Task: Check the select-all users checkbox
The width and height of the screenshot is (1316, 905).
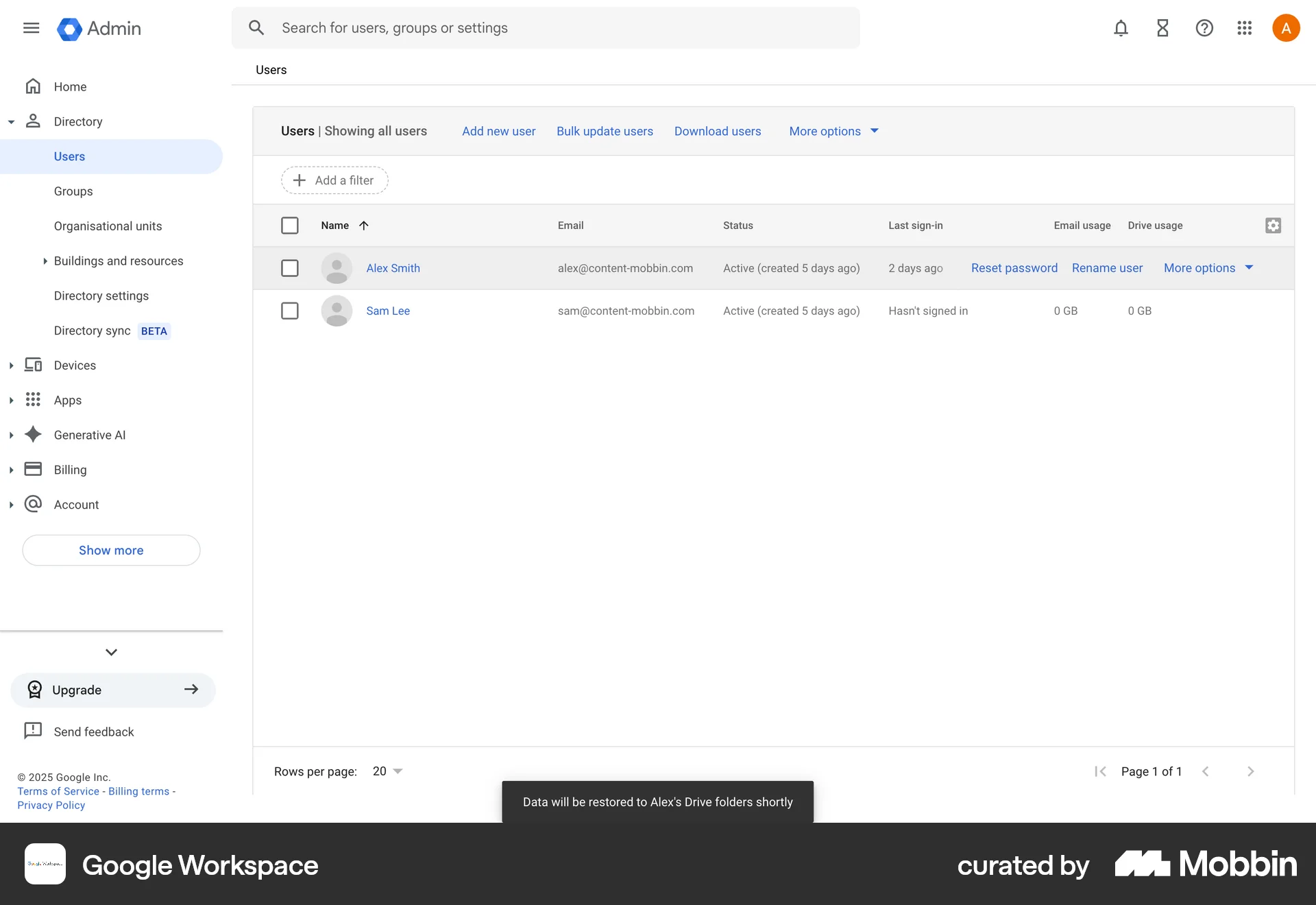Action: click(290, 225)
